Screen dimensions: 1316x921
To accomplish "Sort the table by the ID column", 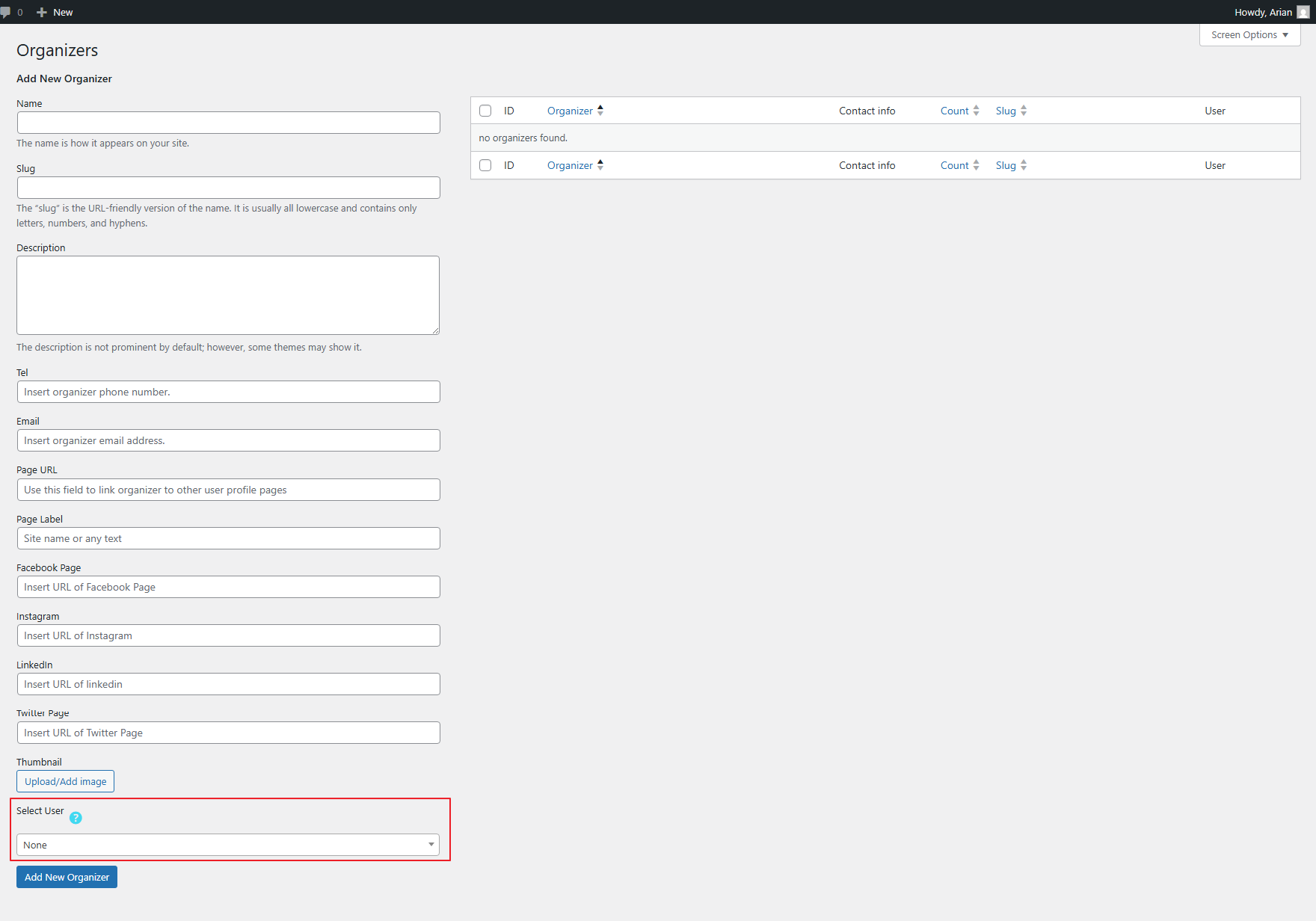I will [509, 110].
